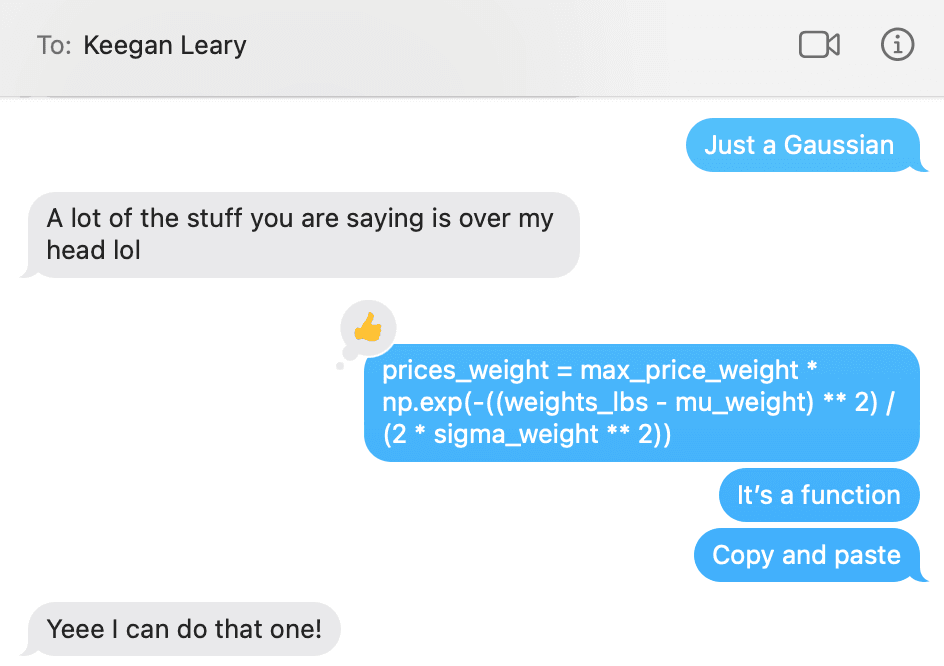Screen dimensions: 944x666
Task: Click the word "paste" in the blue bubble
Action: tap(867, 556)
